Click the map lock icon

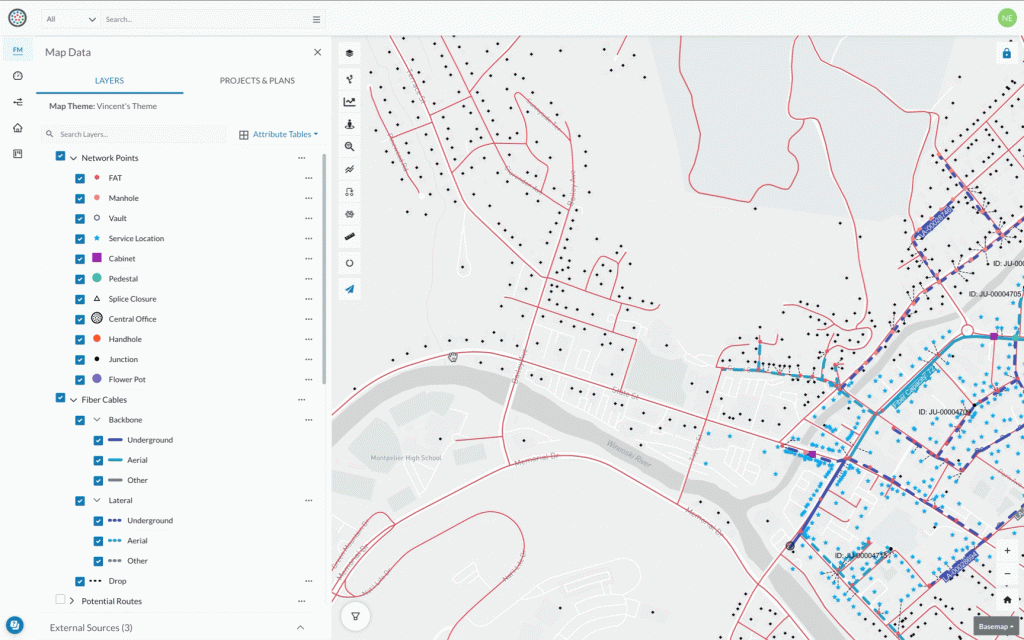pyautogui.click(x=1006, y=54)
